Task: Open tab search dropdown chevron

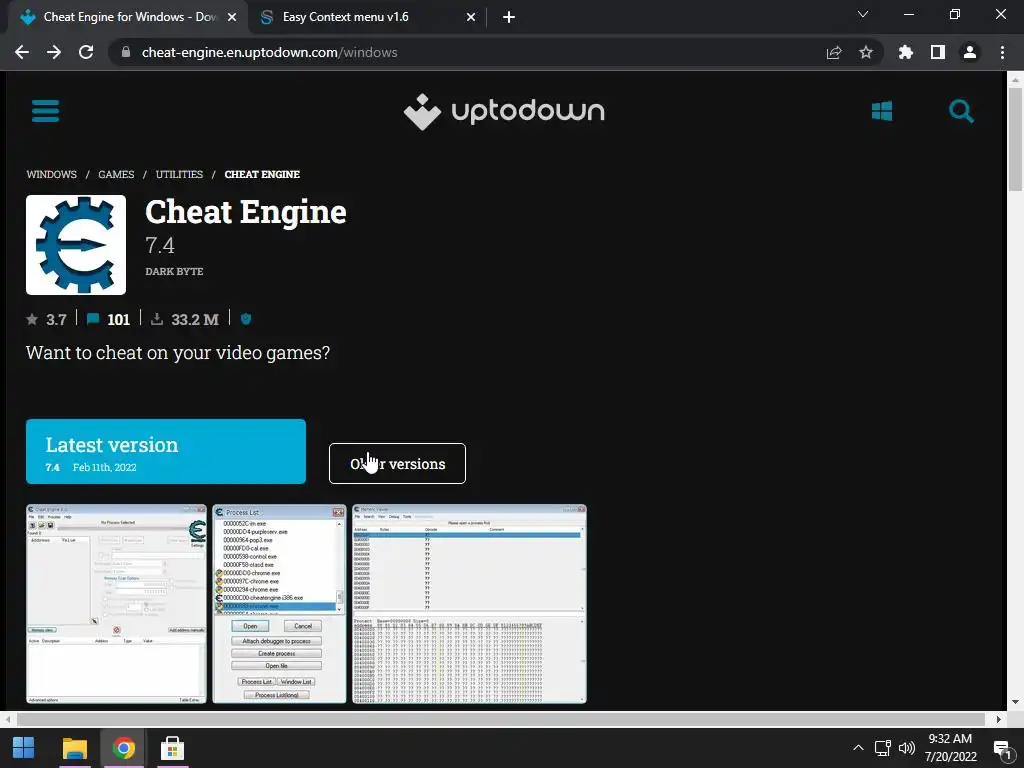Action: (863, 14)
